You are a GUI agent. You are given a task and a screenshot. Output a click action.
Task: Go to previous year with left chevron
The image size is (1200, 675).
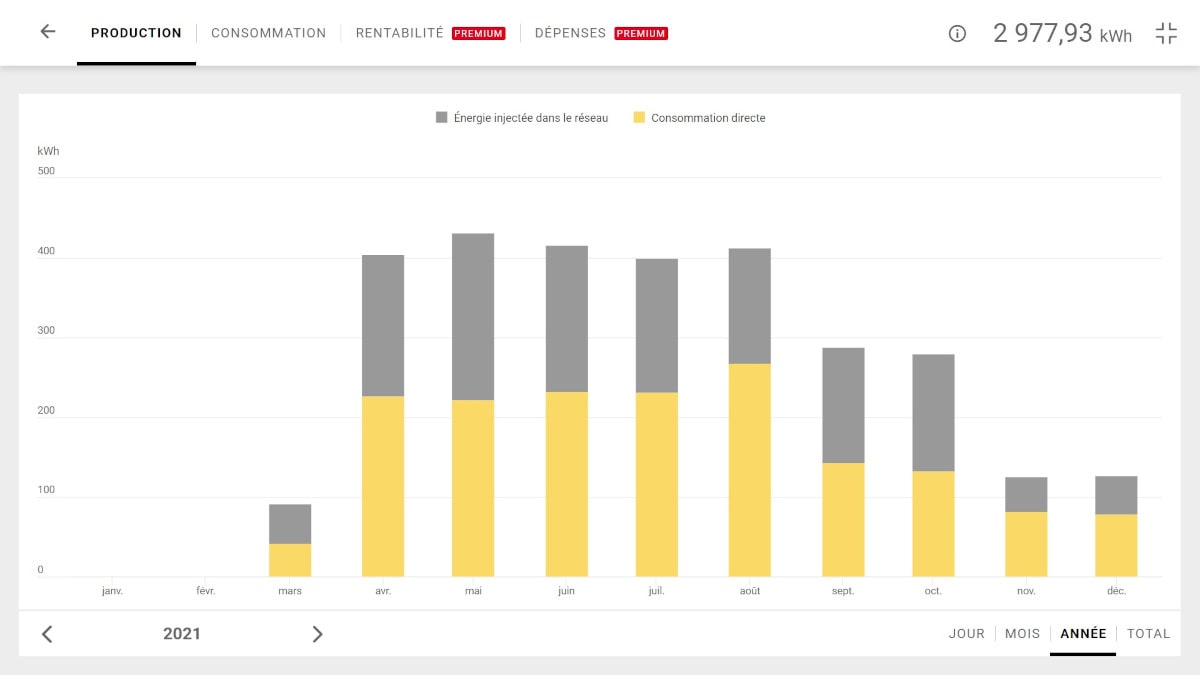point(47,634)
